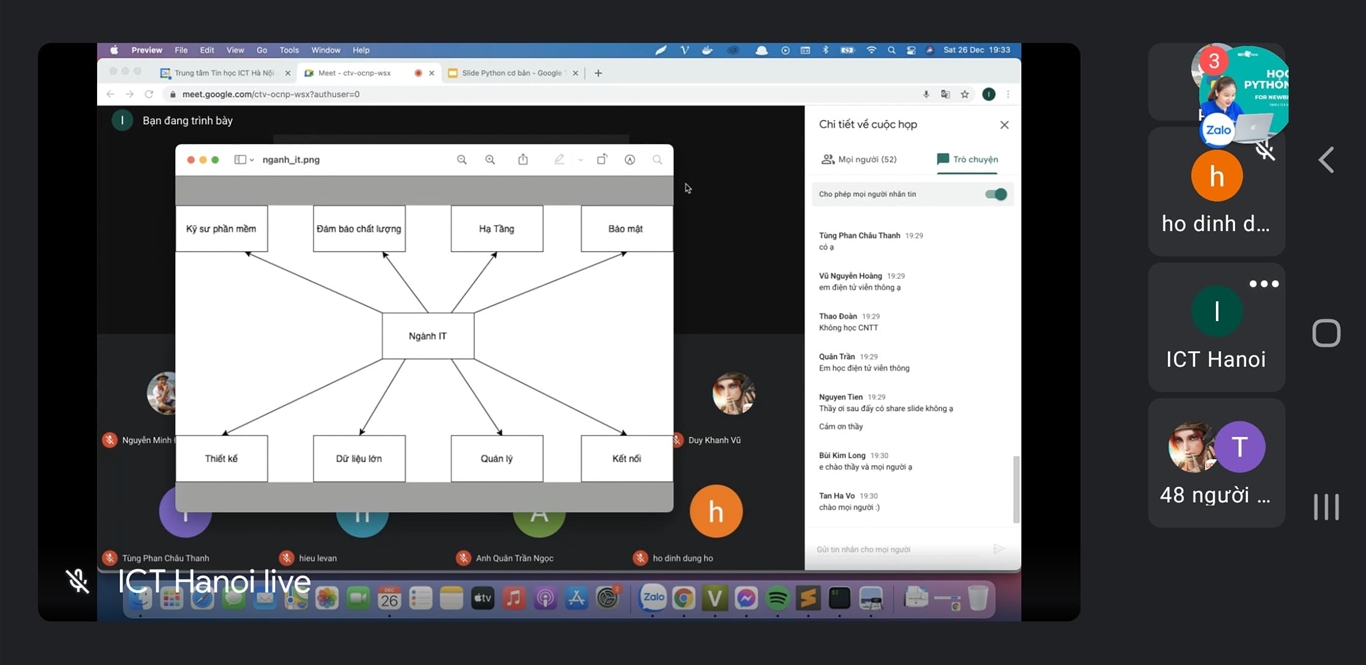
Task: Click the rotate icon in Preview toolbar
Action: (602, 160)
